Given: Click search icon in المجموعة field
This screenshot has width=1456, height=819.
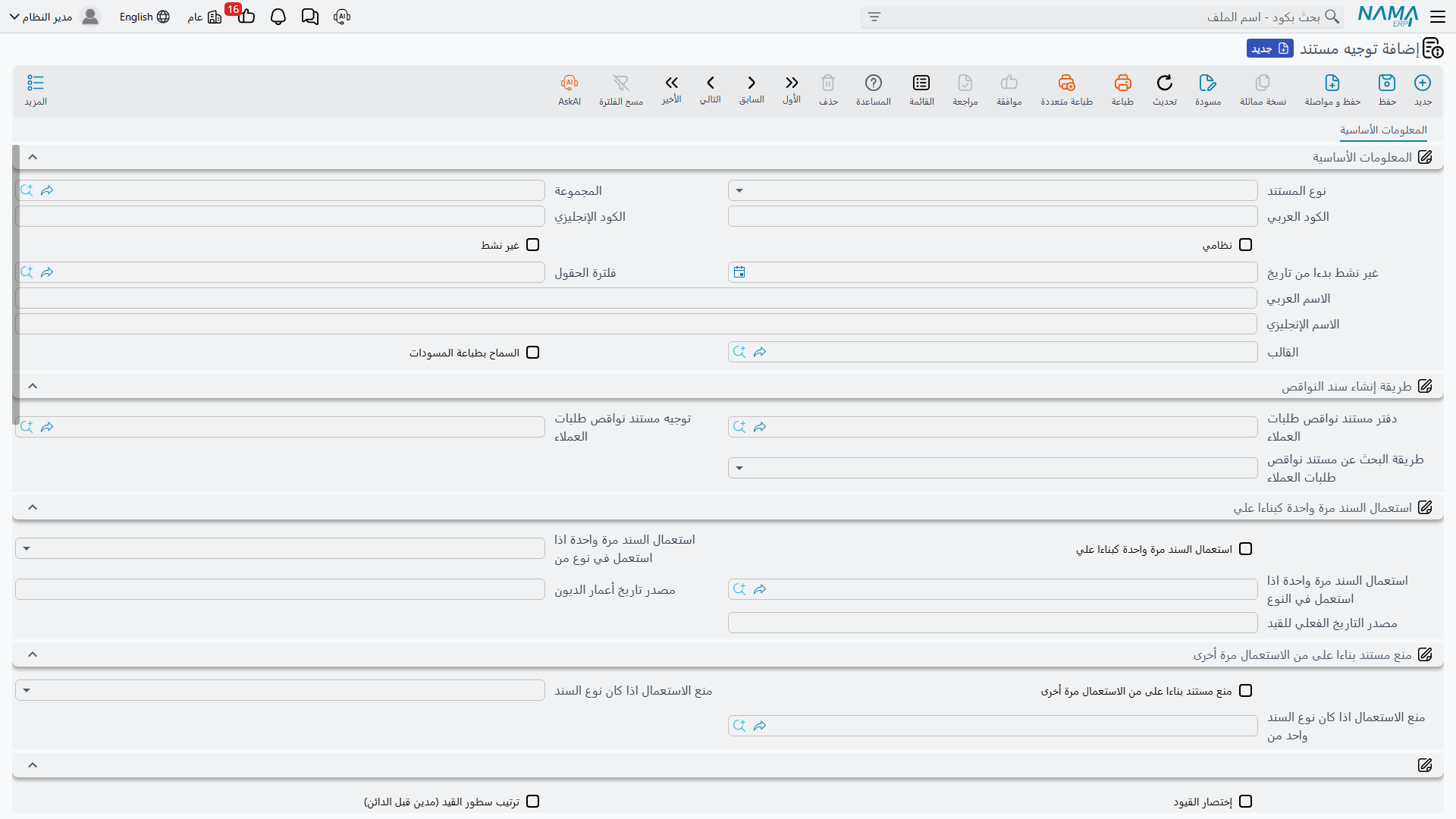Looking at the screenshot, I should 27,190.
